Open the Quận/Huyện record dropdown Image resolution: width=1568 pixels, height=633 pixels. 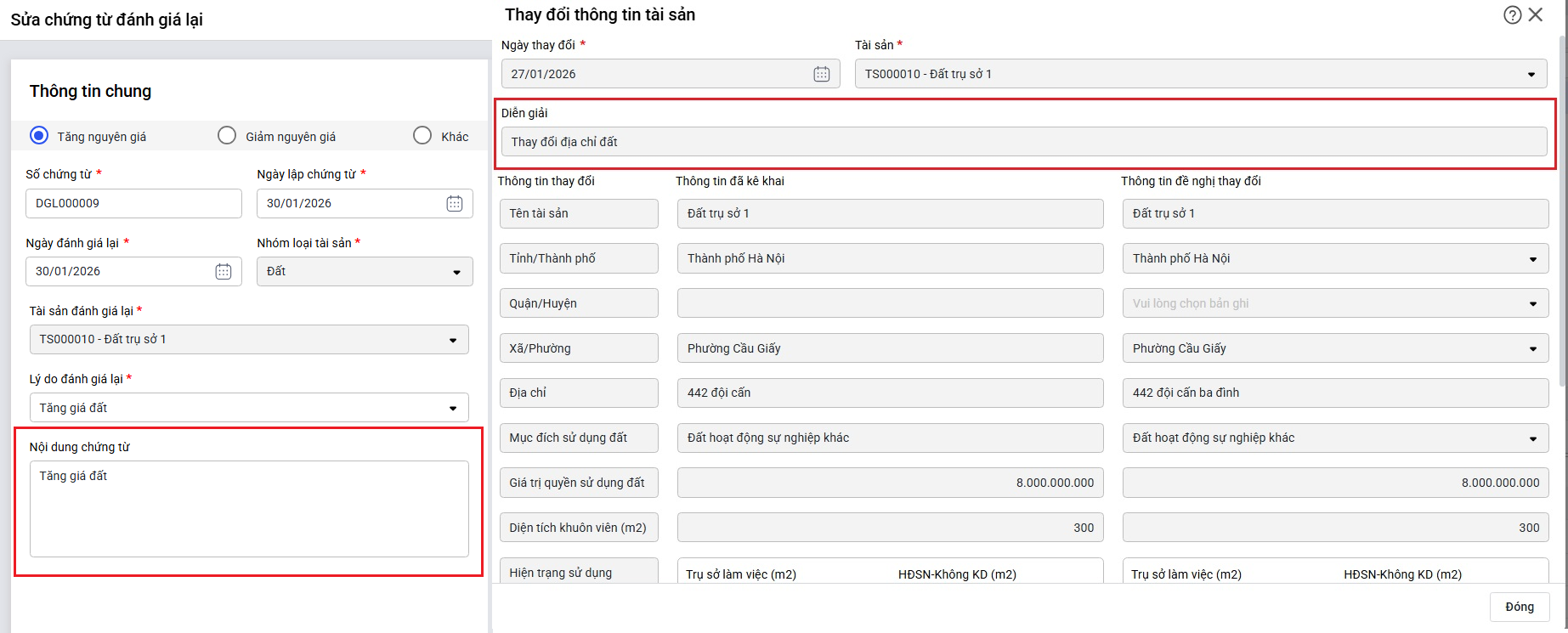pyautogui.click(x=1533, y=303)
